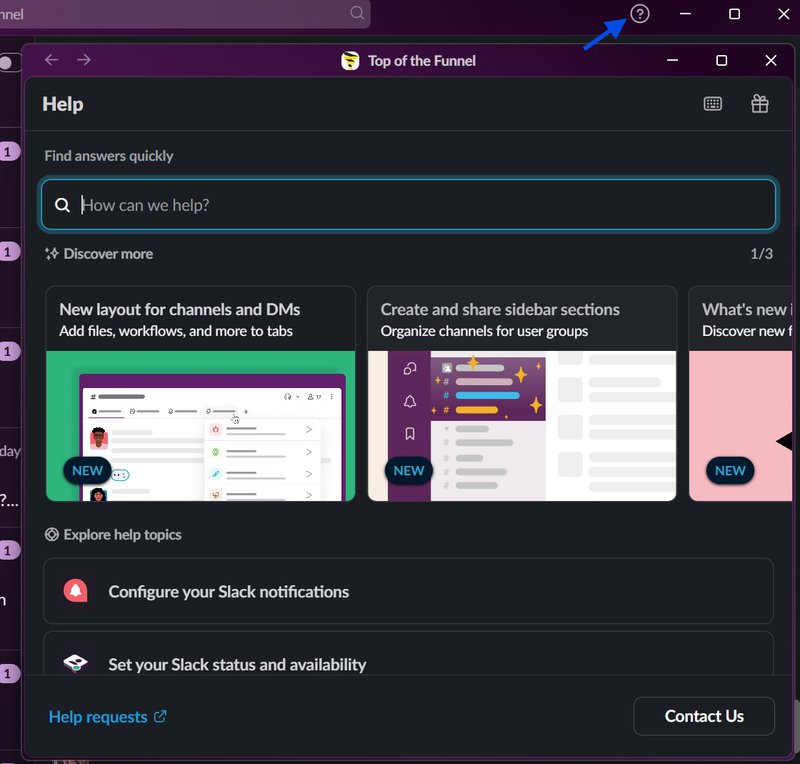The height and width of the screenshot is (764, 800).
Task: Open keyboard shortcuts icon in Help header
Action: 712,104
